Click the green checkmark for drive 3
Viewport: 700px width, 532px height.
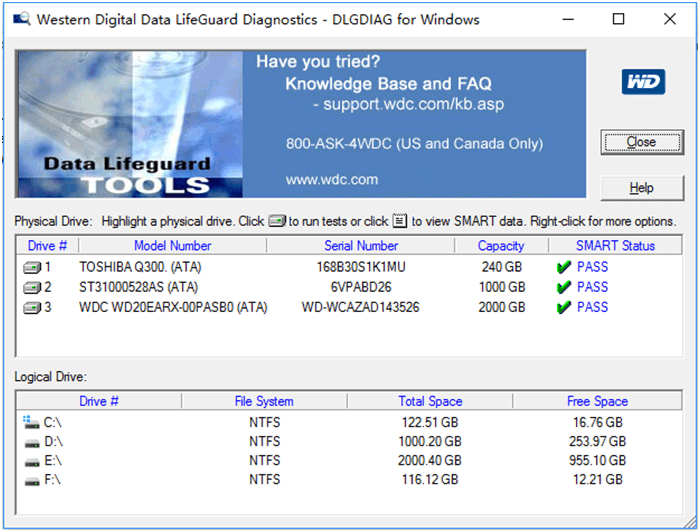coord(565,307)
